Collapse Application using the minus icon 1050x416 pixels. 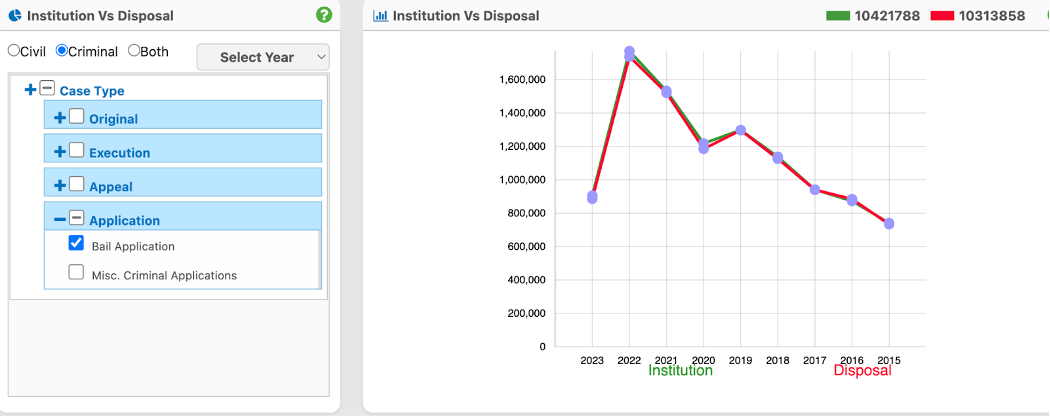click(60, 220)
